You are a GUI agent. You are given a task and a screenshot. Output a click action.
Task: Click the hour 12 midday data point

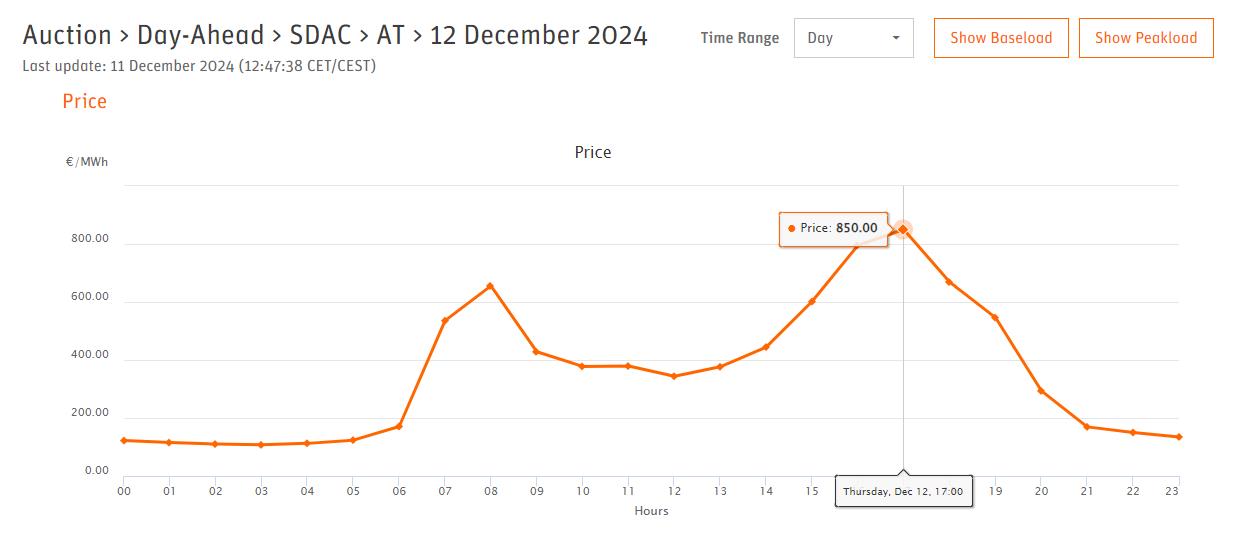coord(674,376)
